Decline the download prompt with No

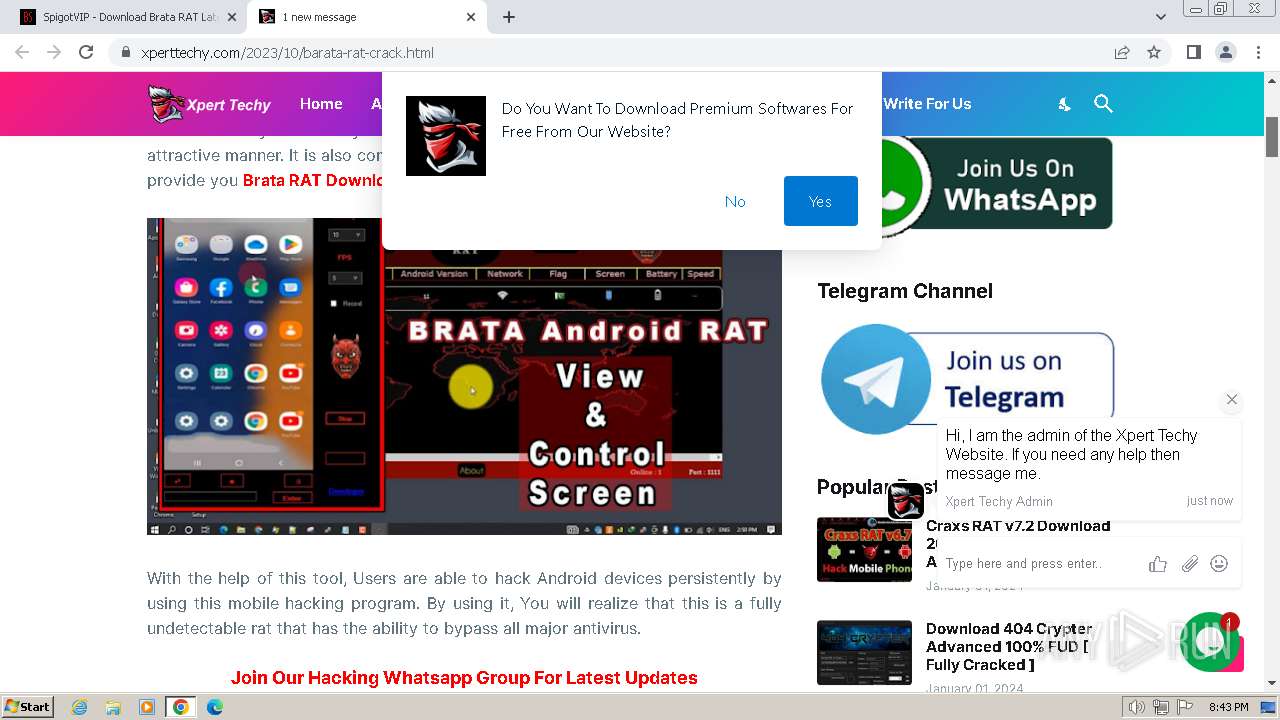click(x=735, y=201)
